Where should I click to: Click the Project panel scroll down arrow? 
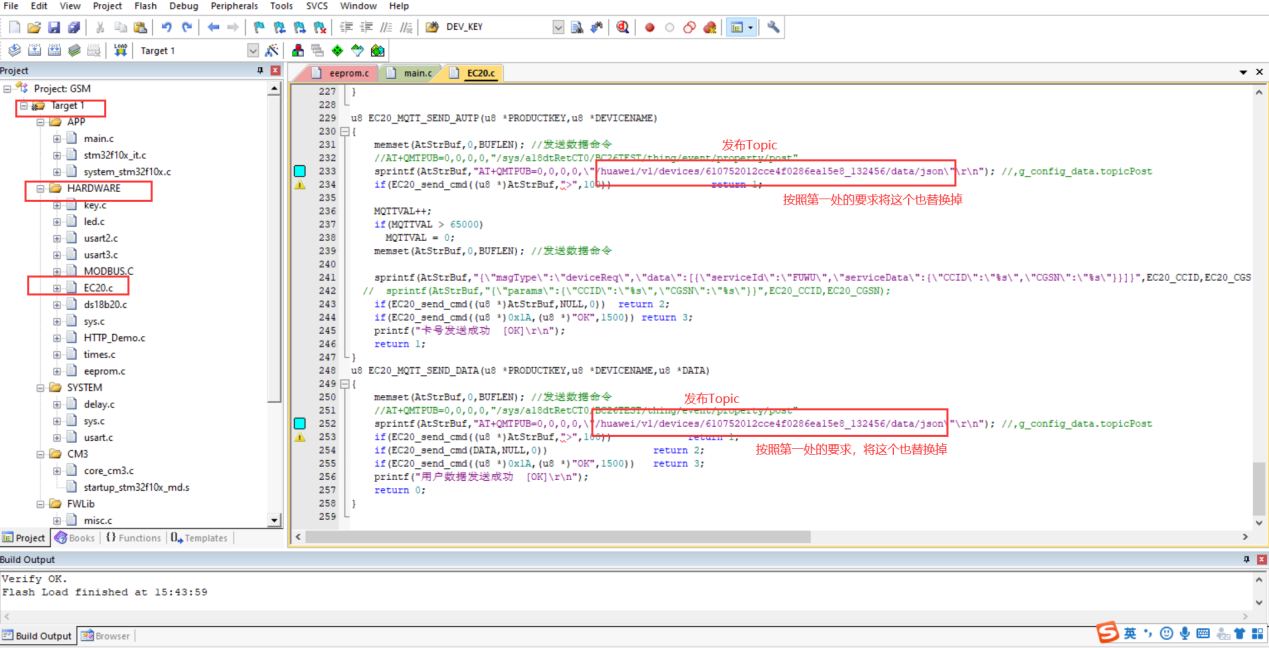point(275,520)
